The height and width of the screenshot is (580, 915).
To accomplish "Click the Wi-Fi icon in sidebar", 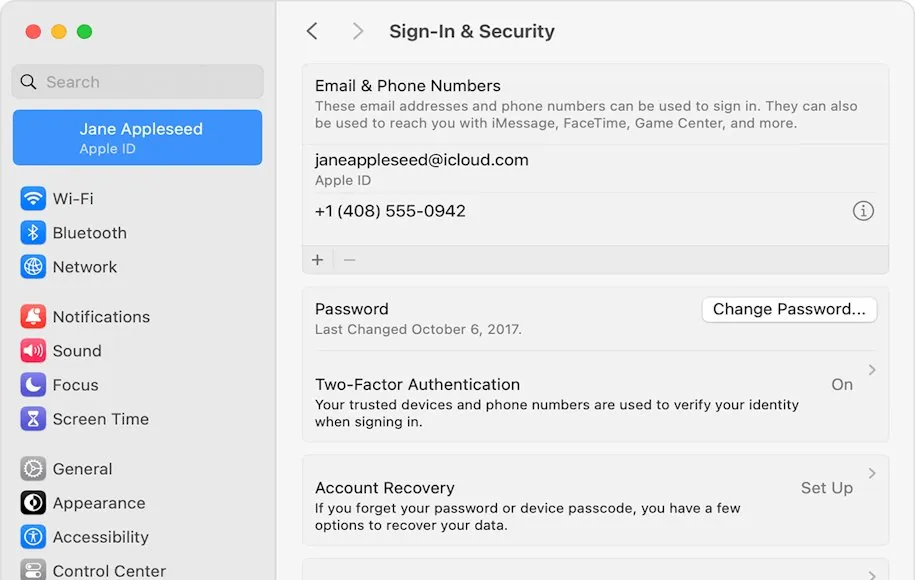I will click(x=34, y=199).
